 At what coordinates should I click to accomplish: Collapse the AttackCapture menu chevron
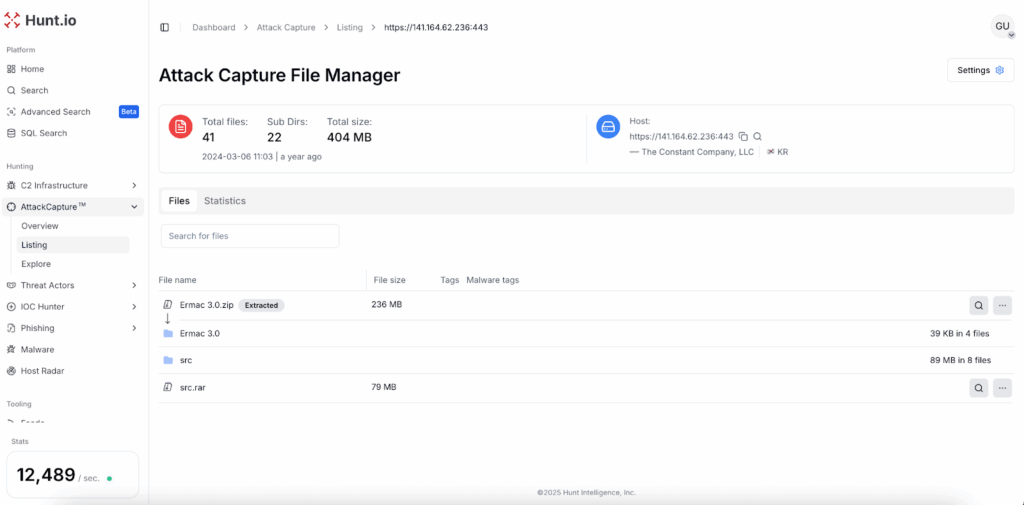(x=134, y=207)
